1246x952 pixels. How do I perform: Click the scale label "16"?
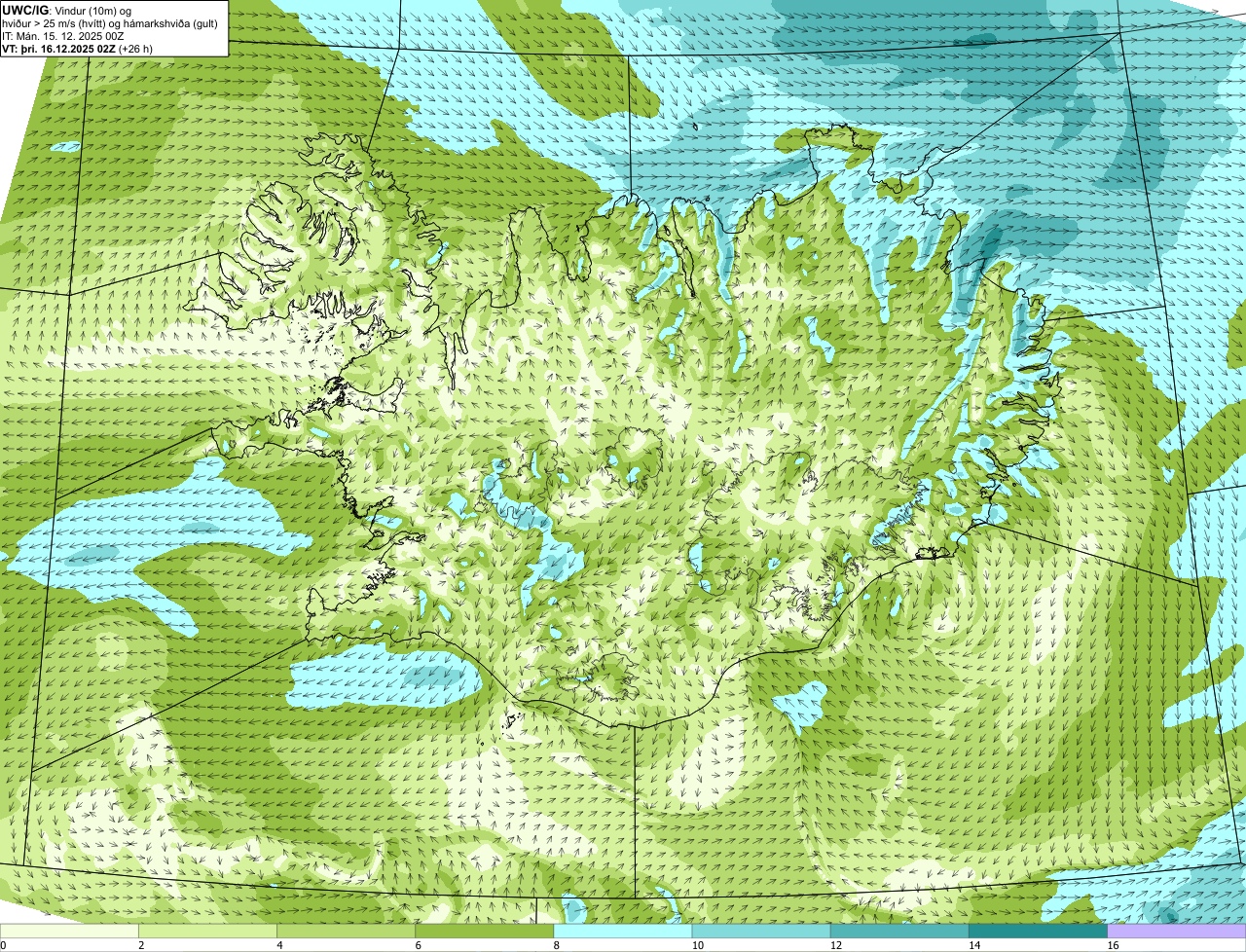click(x=1113, y=945)
